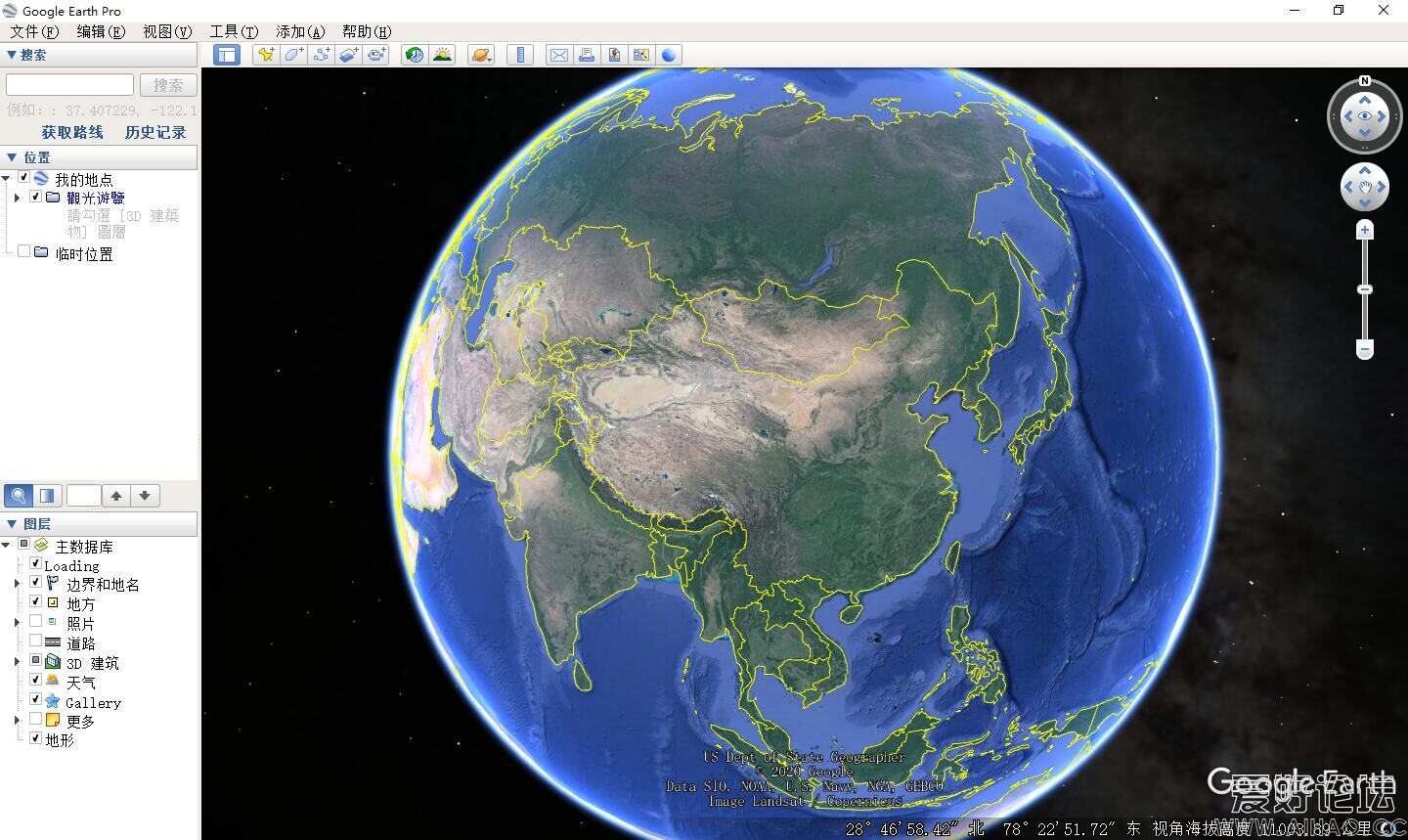Collapse 我的地点 tree node
1408x840 pixels.
pyautogui.click(x=6, y=179)
